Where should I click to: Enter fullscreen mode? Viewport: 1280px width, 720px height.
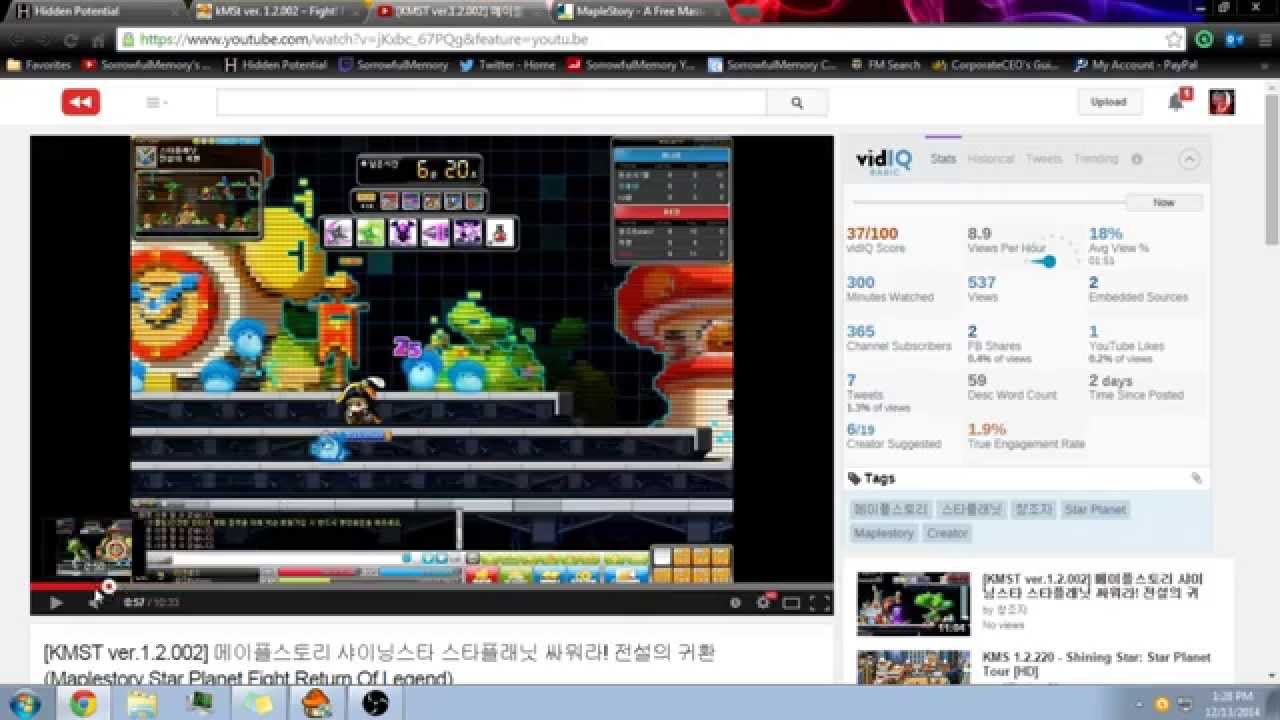(x=819, y=602)
